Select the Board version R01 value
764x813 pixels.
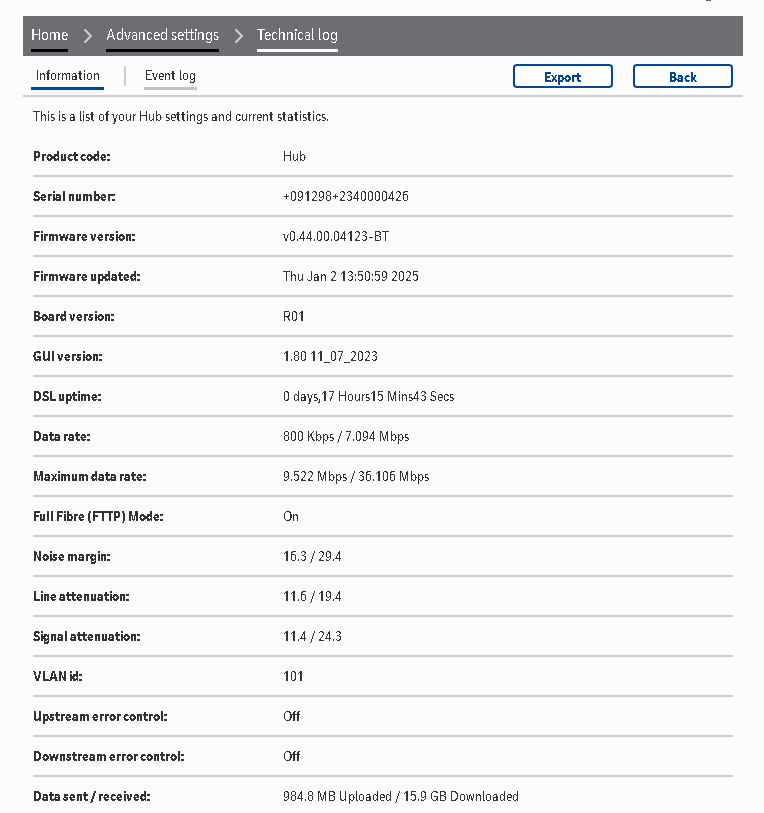pos(294,317)
